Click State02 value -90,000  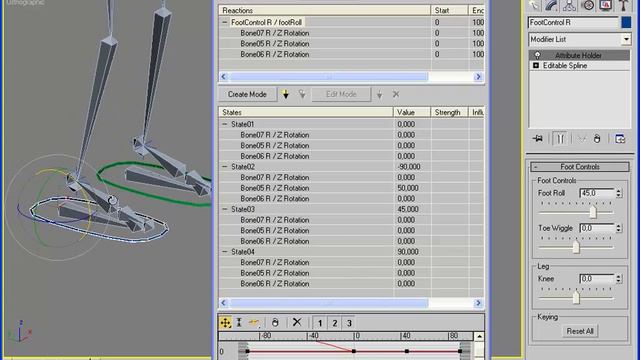coord(409,167)
